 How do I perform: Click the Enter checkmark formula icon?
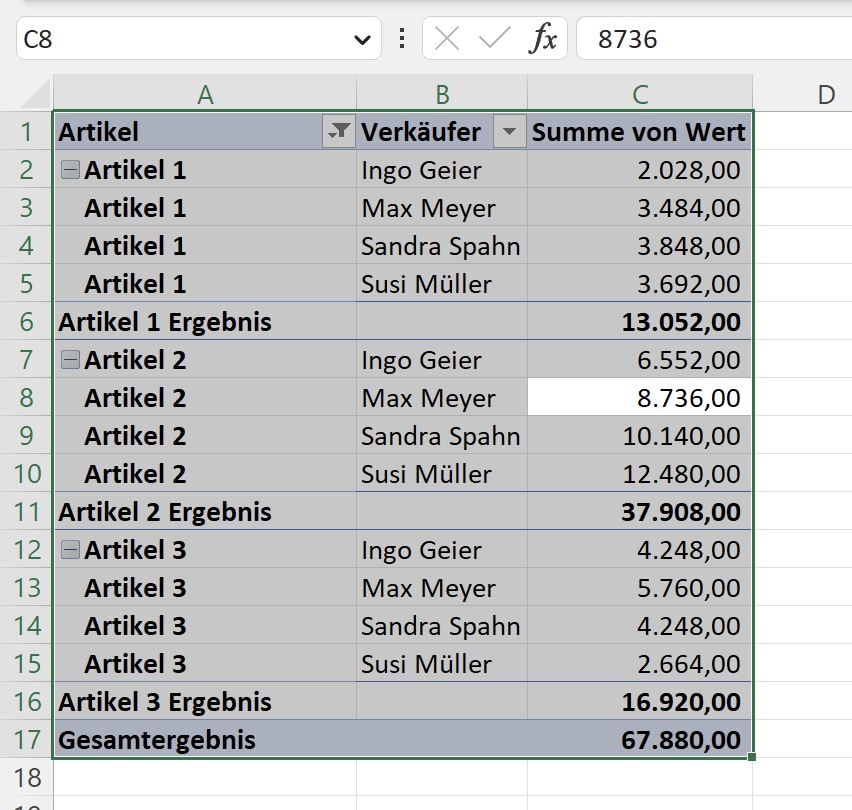click(x=494, y=39)
